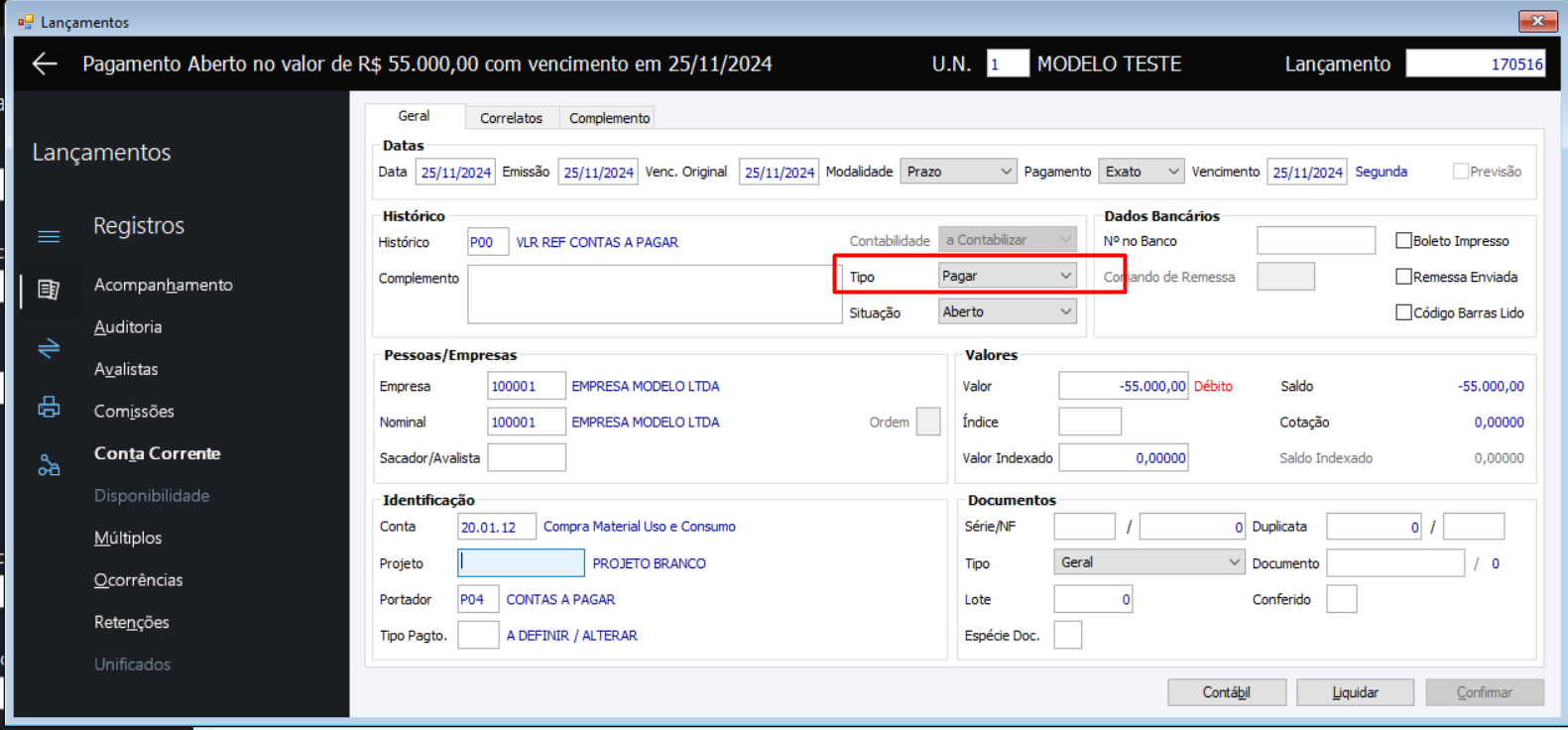Click the Conferido box

tap(1341, 599)
